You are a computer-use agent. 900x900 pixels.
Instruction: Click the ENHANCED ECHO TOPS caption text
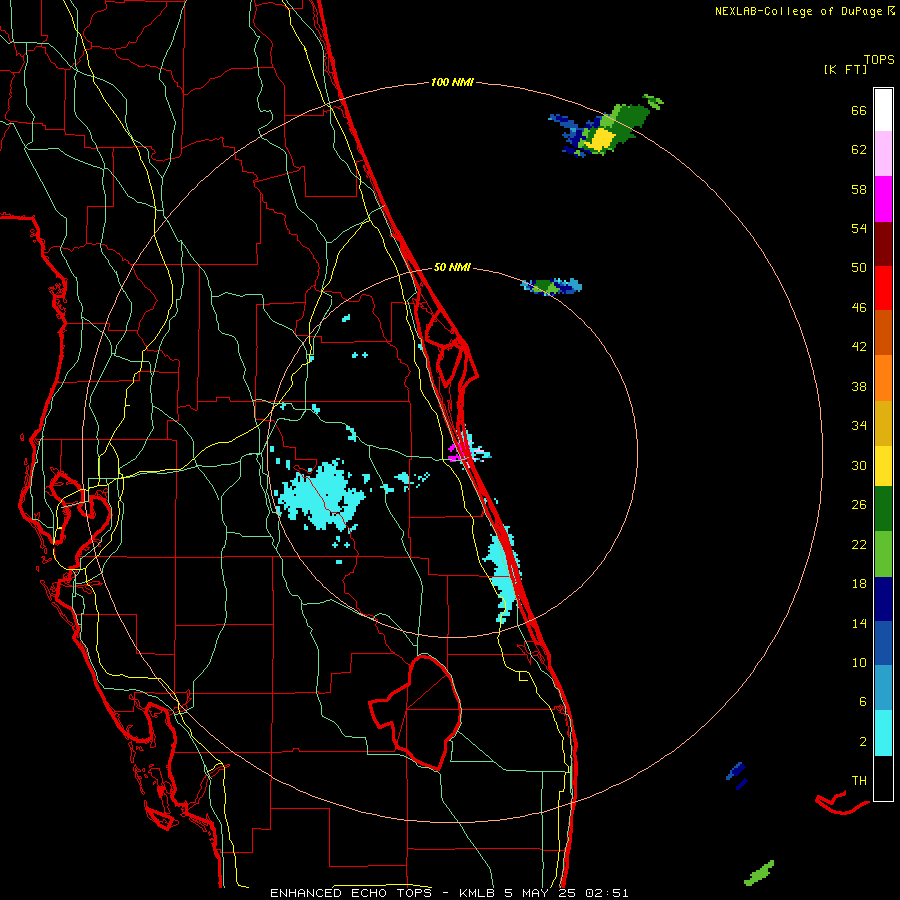coord(351,893)
